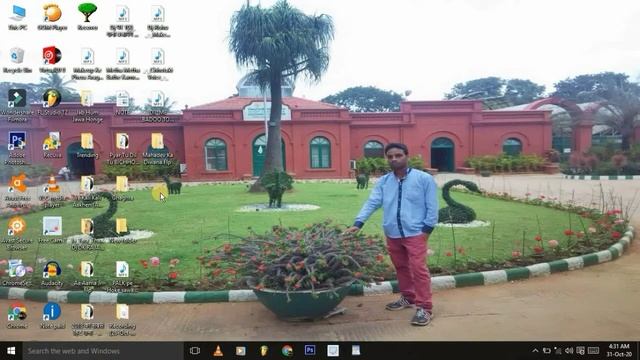
Task: Open the GOM Player desktop shortcut
Action: pyautogui.click(x=52, y=17)
